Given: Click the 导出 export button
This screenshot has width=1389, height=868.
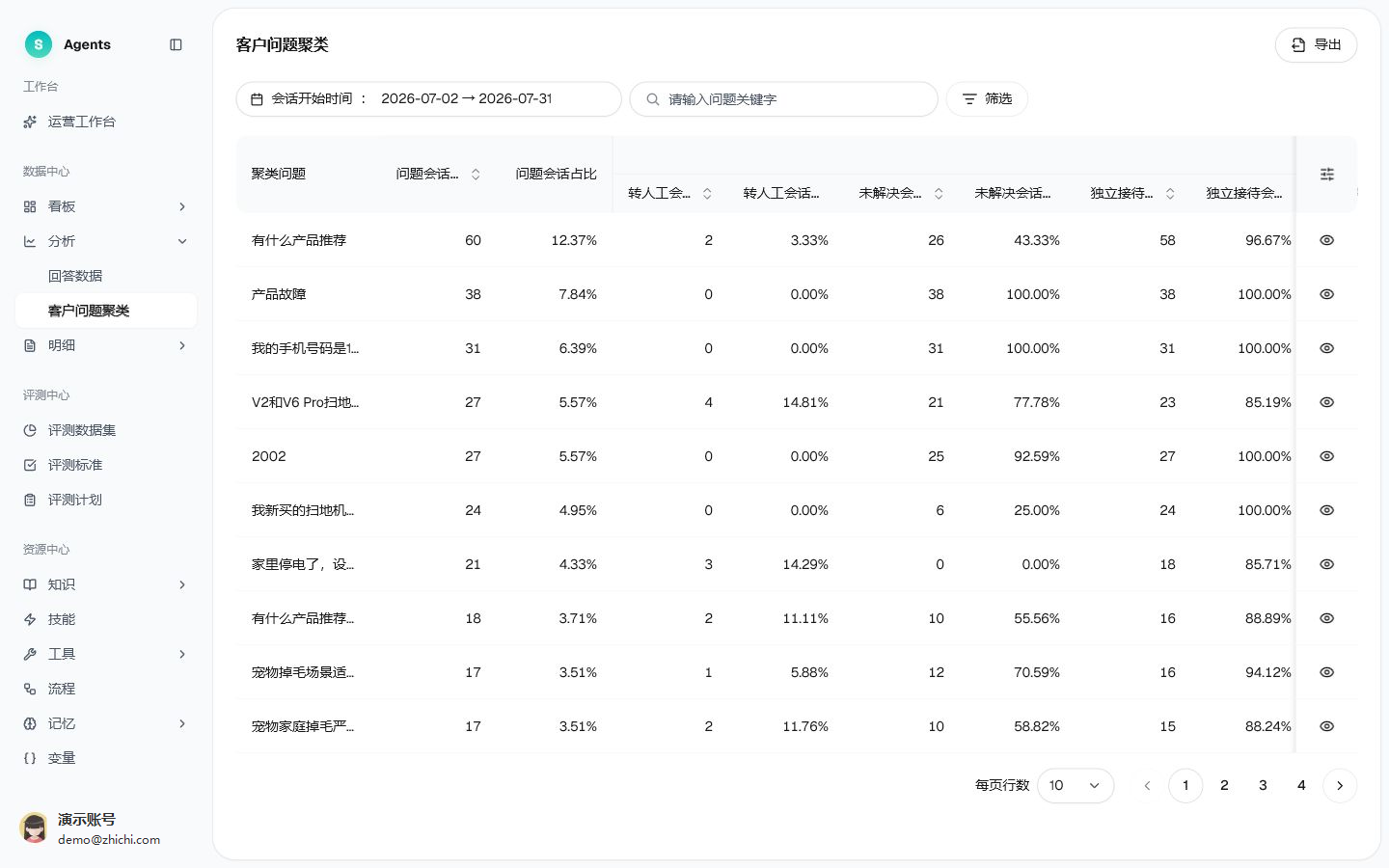Looking at the screenshot, I should tap(1316, 44).
